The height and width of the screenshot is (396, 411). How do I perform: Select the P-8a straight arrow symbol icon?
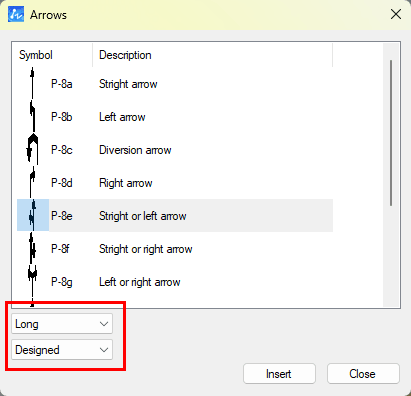[32, 84]
